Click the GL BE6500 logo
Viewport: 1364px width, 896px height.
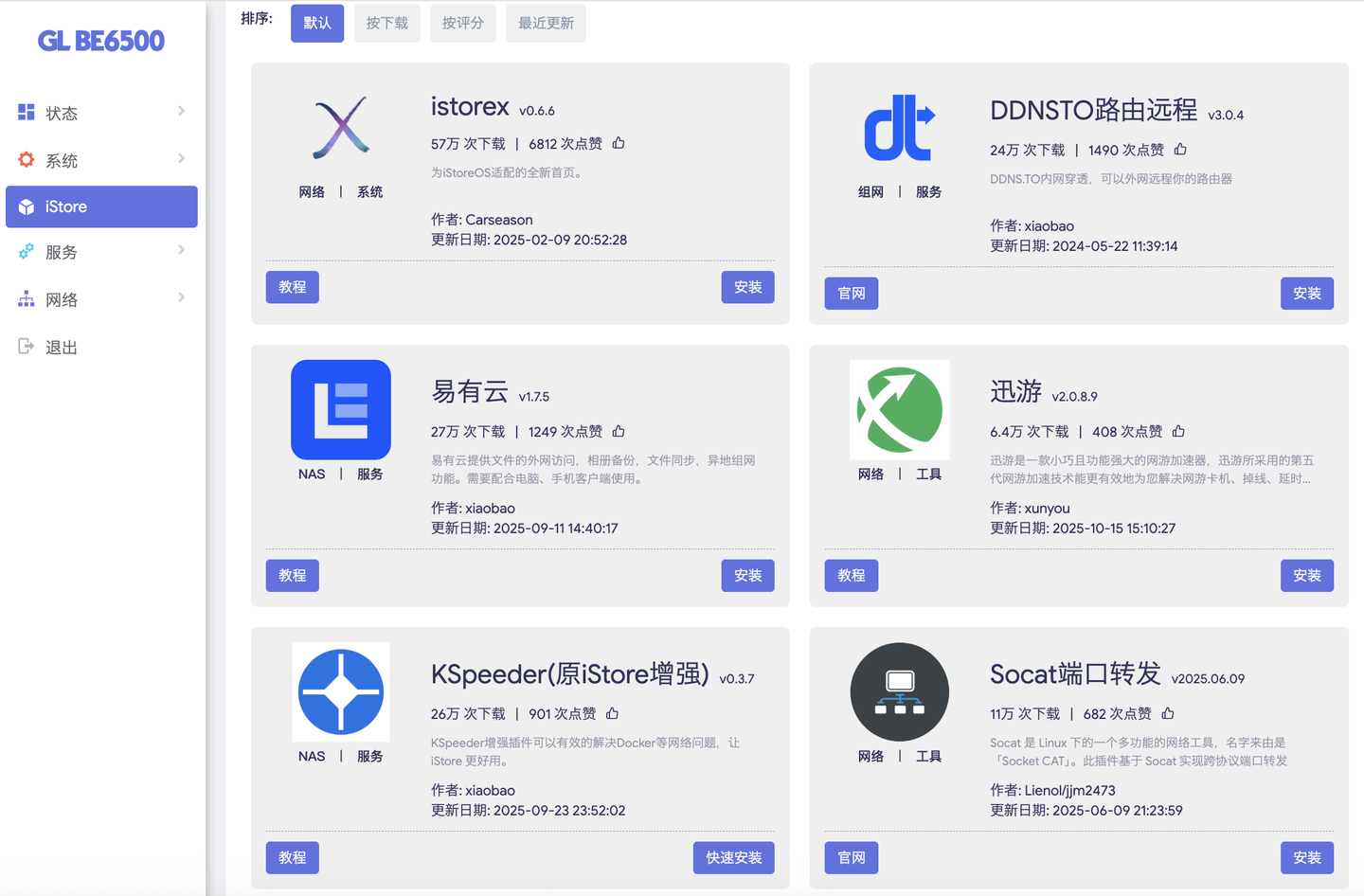[x=101, y=41]
